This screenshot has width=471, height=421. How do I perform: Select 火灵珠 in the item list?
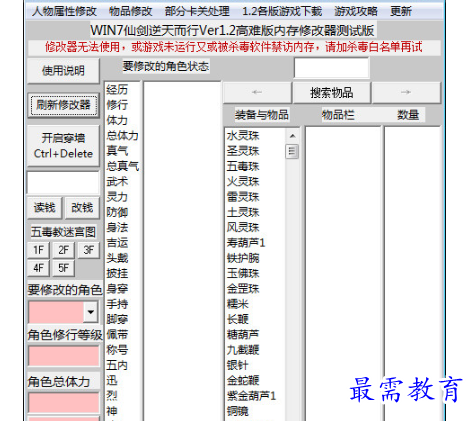243,182
